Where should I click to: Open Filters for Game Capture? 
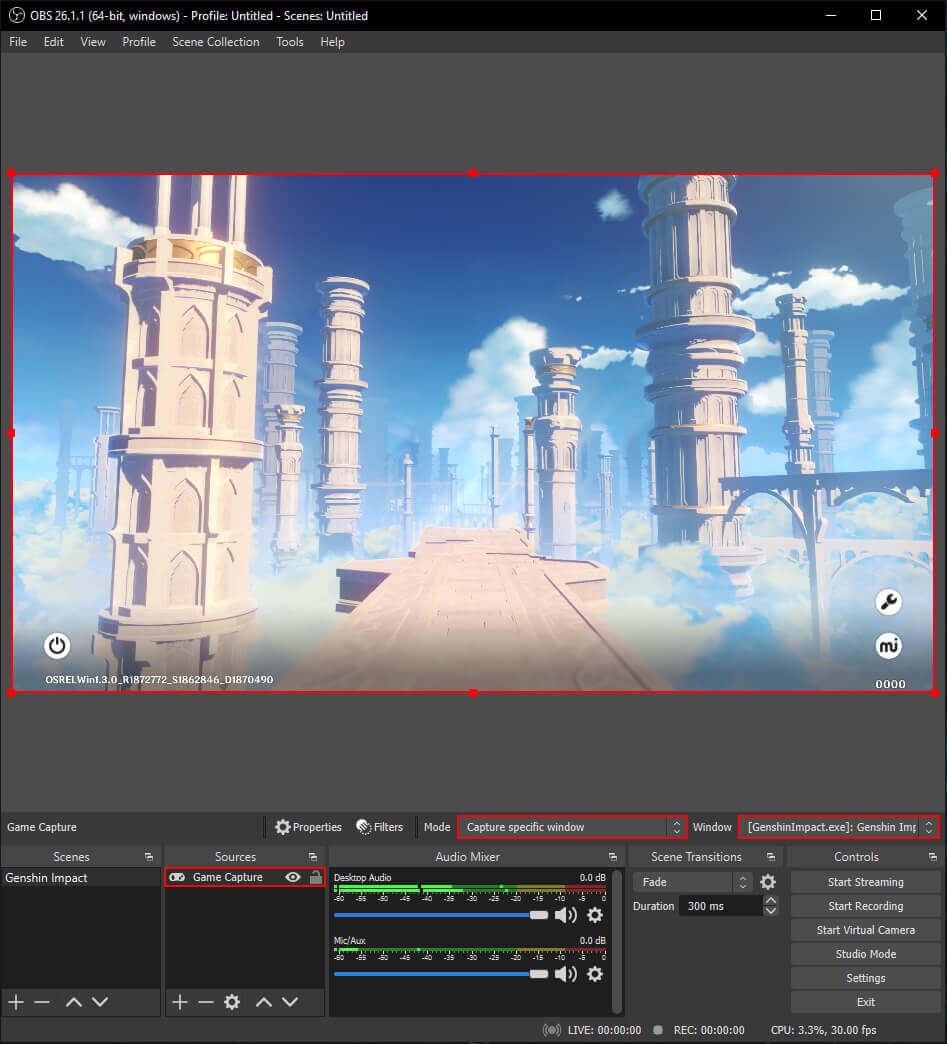click(380, 827)
